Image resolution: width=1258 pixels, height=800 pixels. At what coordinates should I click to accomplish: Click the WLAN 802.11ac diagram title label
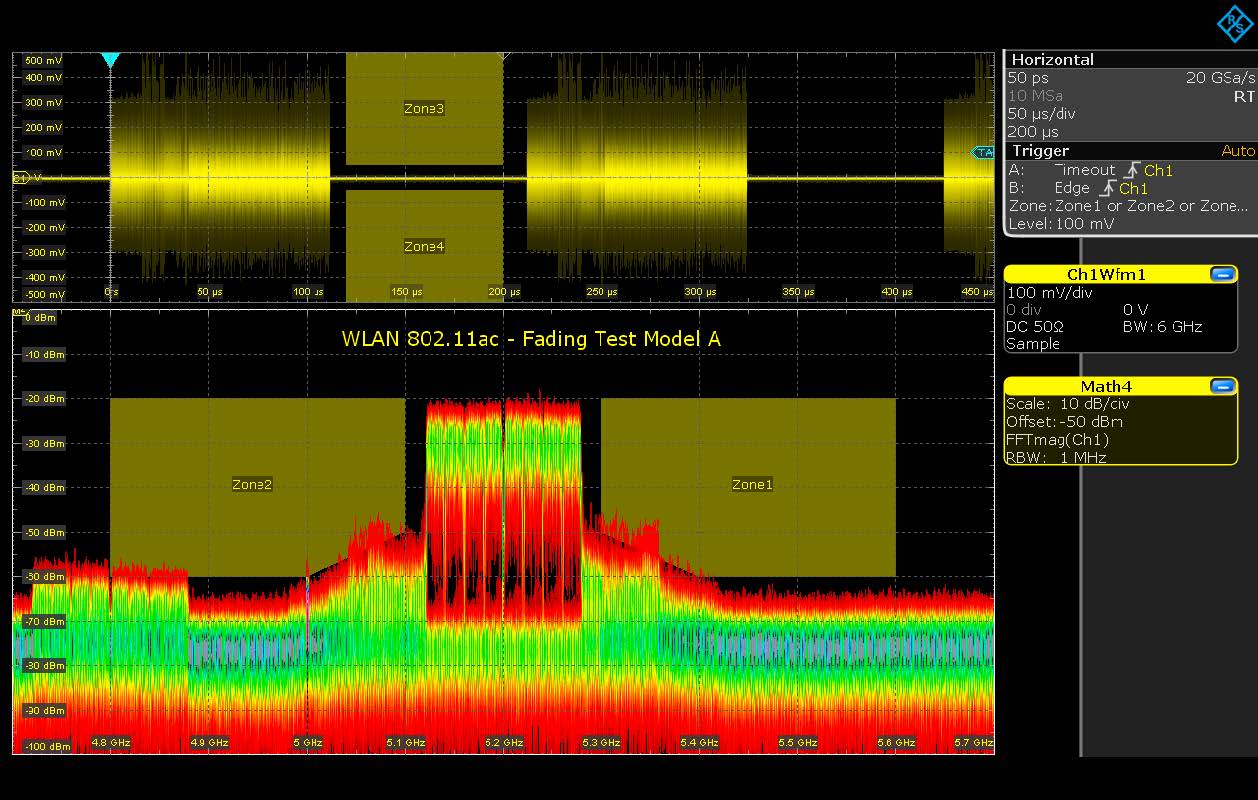click(531, 339)
